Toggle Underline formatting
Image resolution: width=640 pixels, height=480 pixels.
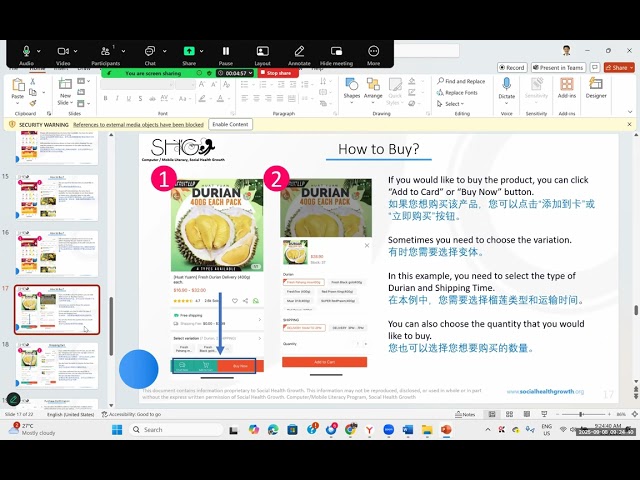pyautogui.click(x=129, y=98)
